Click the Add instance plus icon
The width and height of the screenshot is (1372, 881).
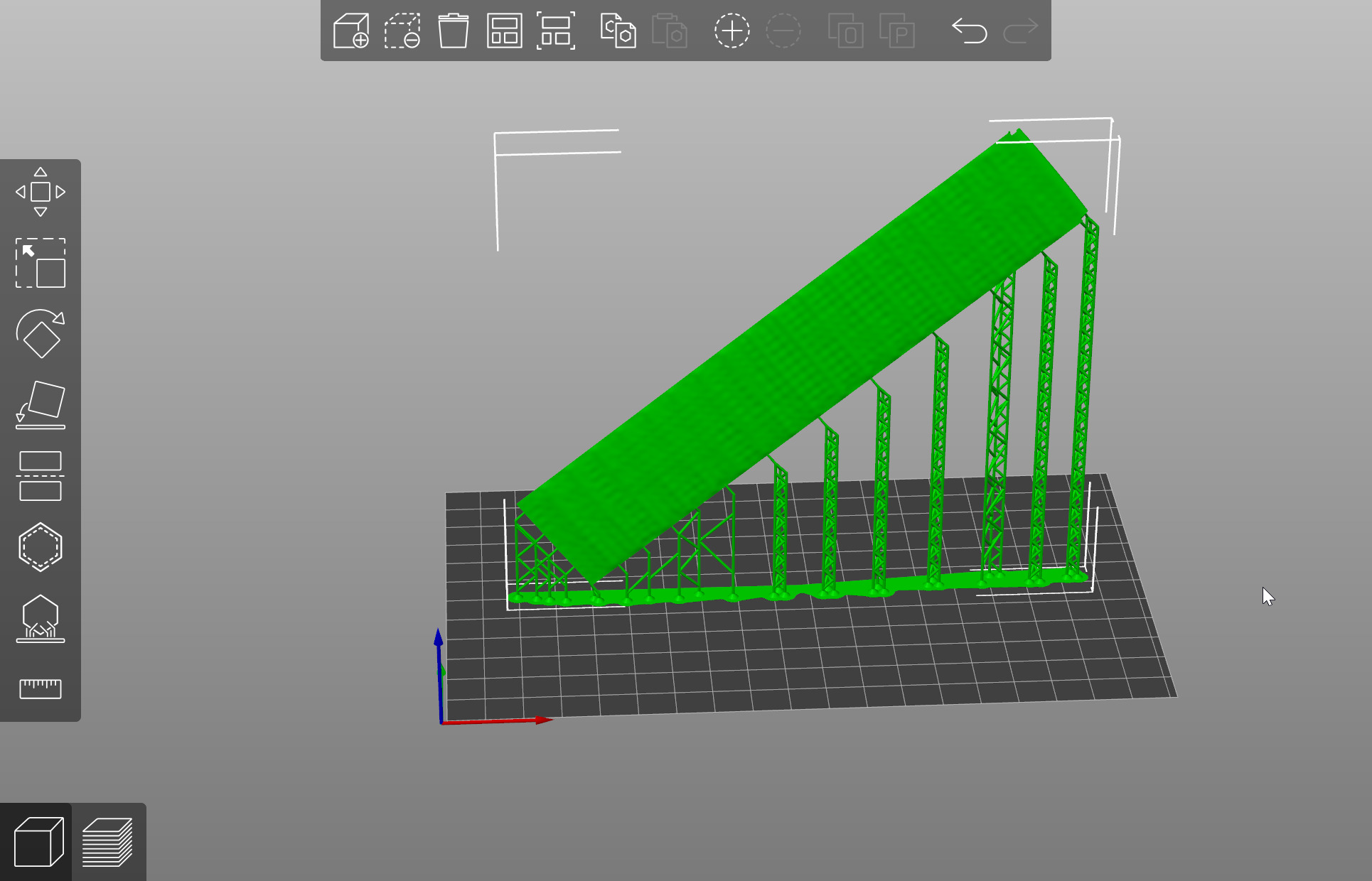pos(731,31)
